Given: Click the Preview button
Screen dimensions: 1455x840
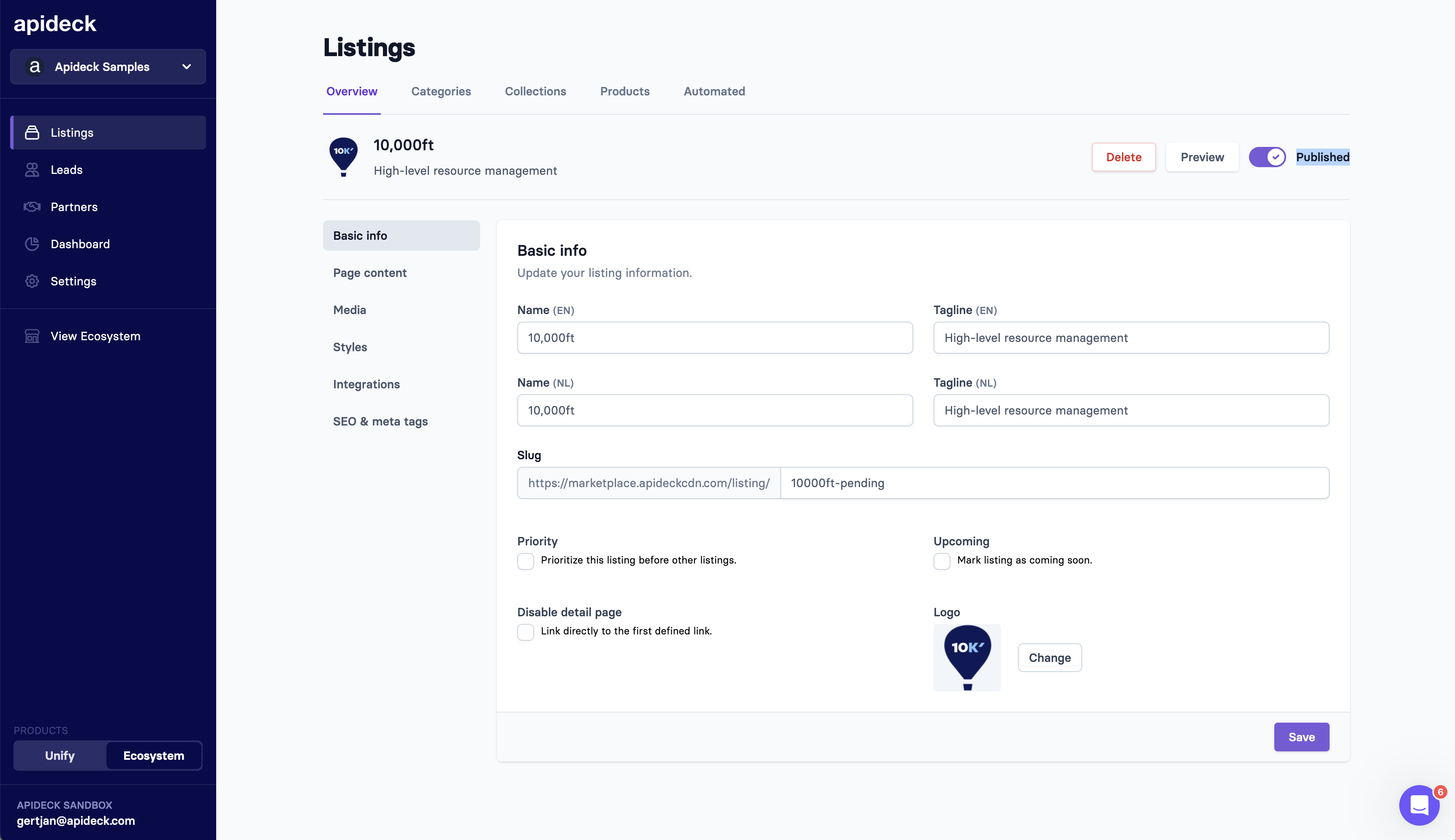Looking at the screenshot, I should tap(1202, 157).
